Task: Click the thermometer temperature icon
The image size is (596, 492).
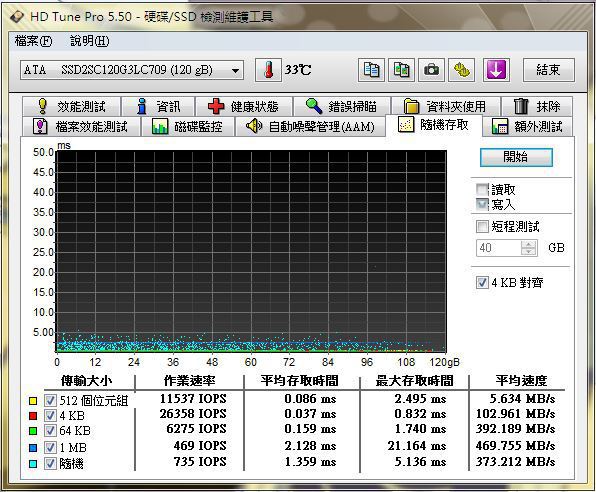Action: [268, 70]
